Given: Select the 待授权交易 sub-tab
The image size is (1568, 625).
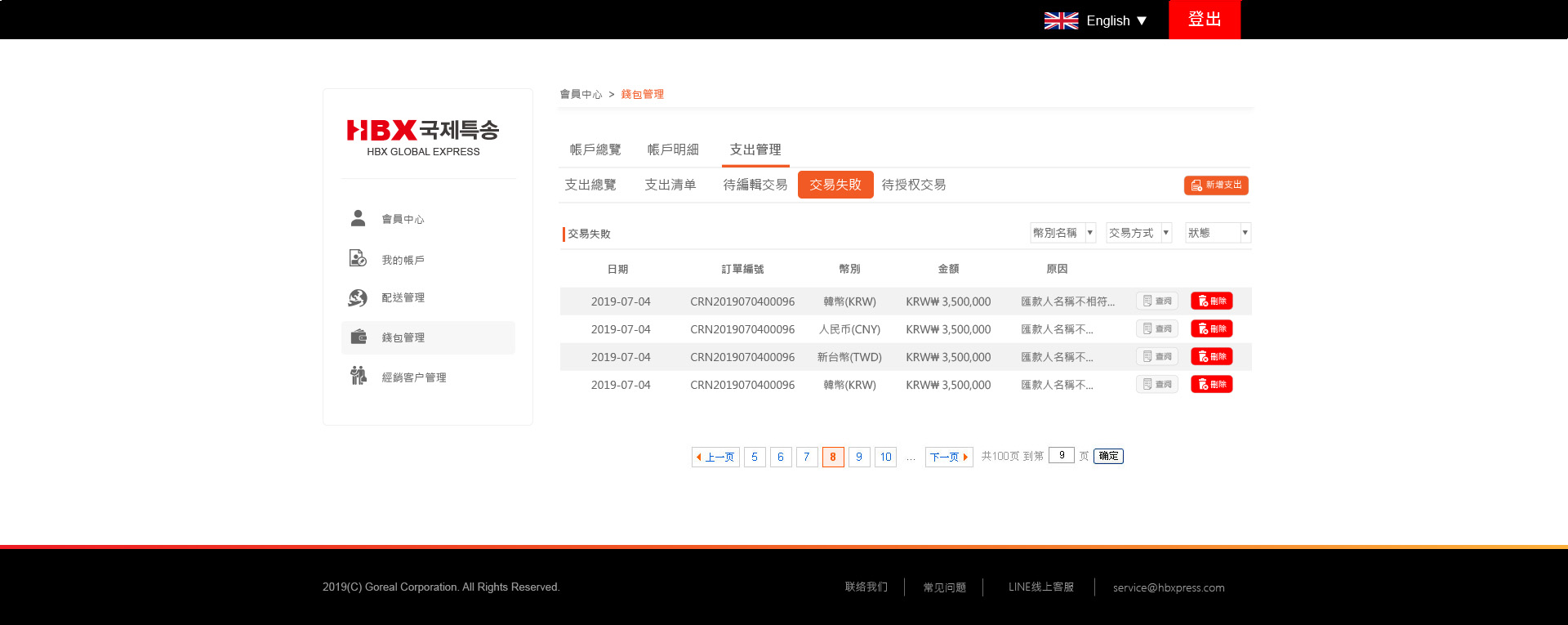Looking at the screenshot, I should tap(913, 185).
